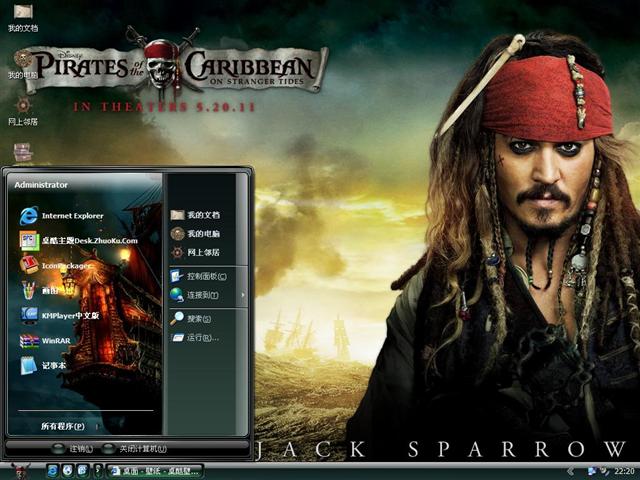640x480 pixels.
Task: Open 搜索(S) search entry
Action: tap(191, 318)
